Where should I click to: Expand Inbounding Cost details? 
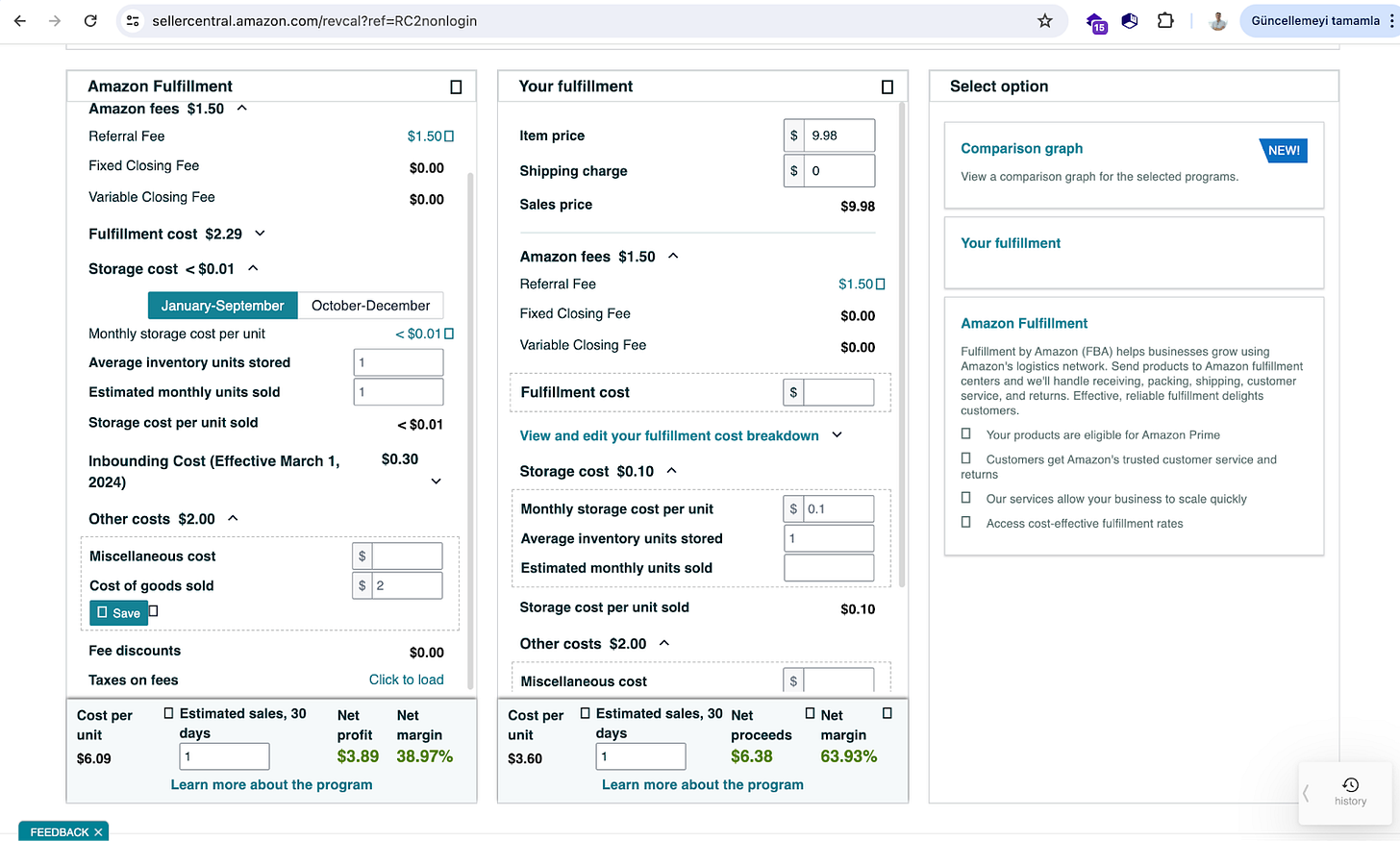point(437,482)
